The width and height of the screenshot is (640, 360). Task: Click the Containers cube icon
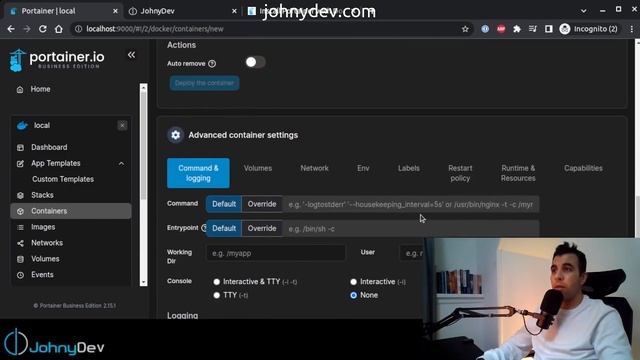point(20,211)
